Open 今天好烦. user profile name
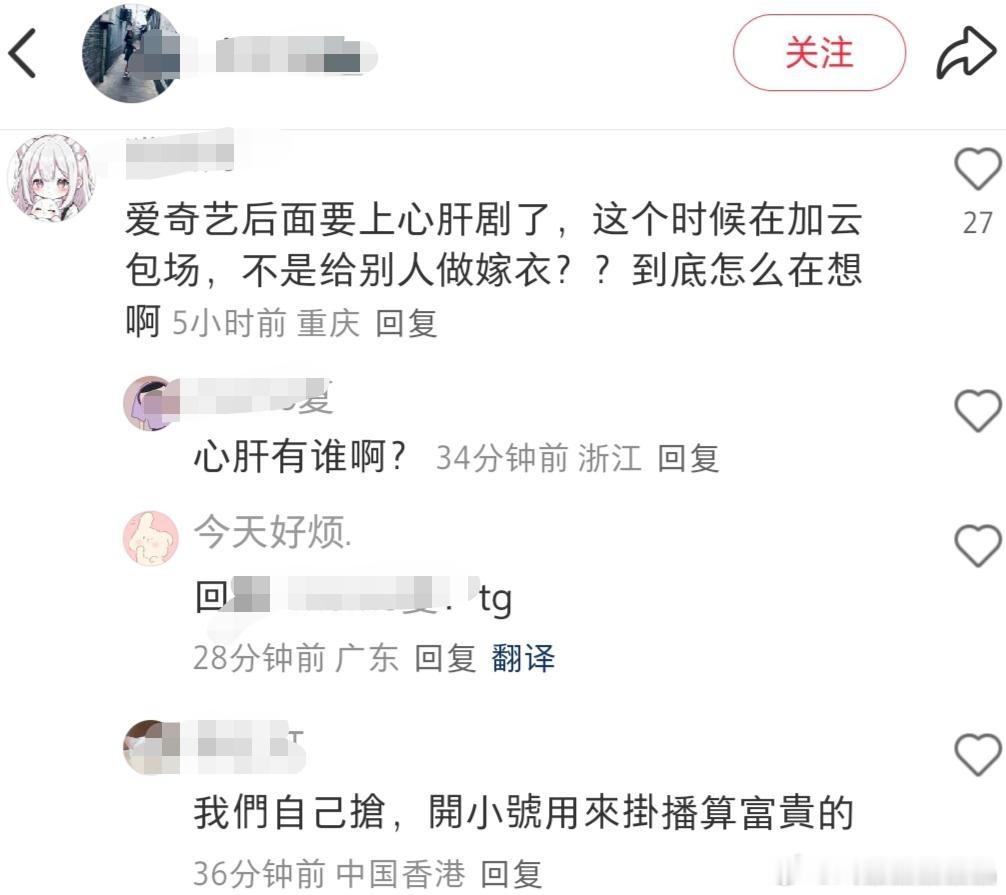1006x895 pixels. click(x=273, y=532)
